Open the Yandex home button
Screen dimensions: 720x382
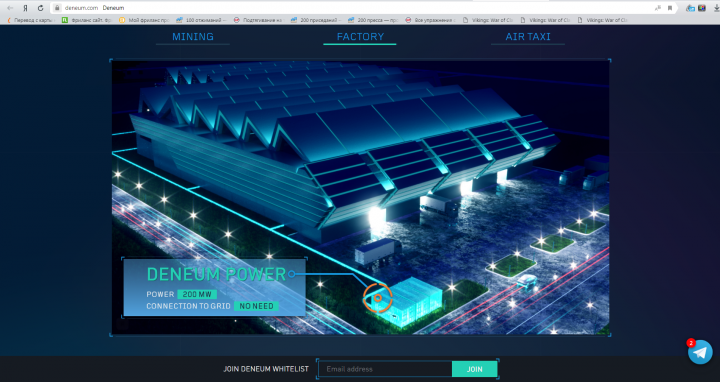pos(25,8)
